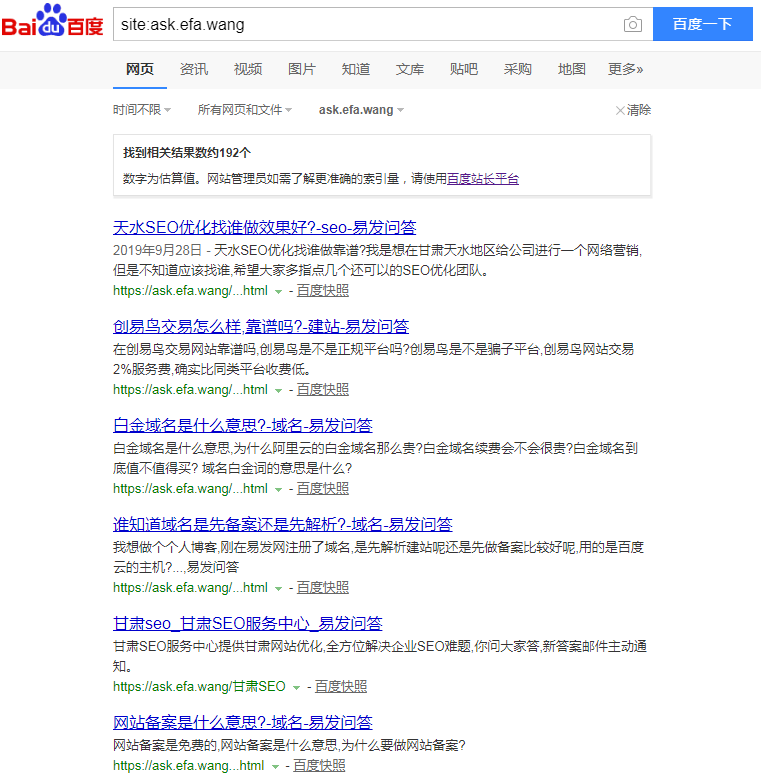761x775 pixels.
Task: Switch to the 资讯 tab
Action: [x=194, y=69]
